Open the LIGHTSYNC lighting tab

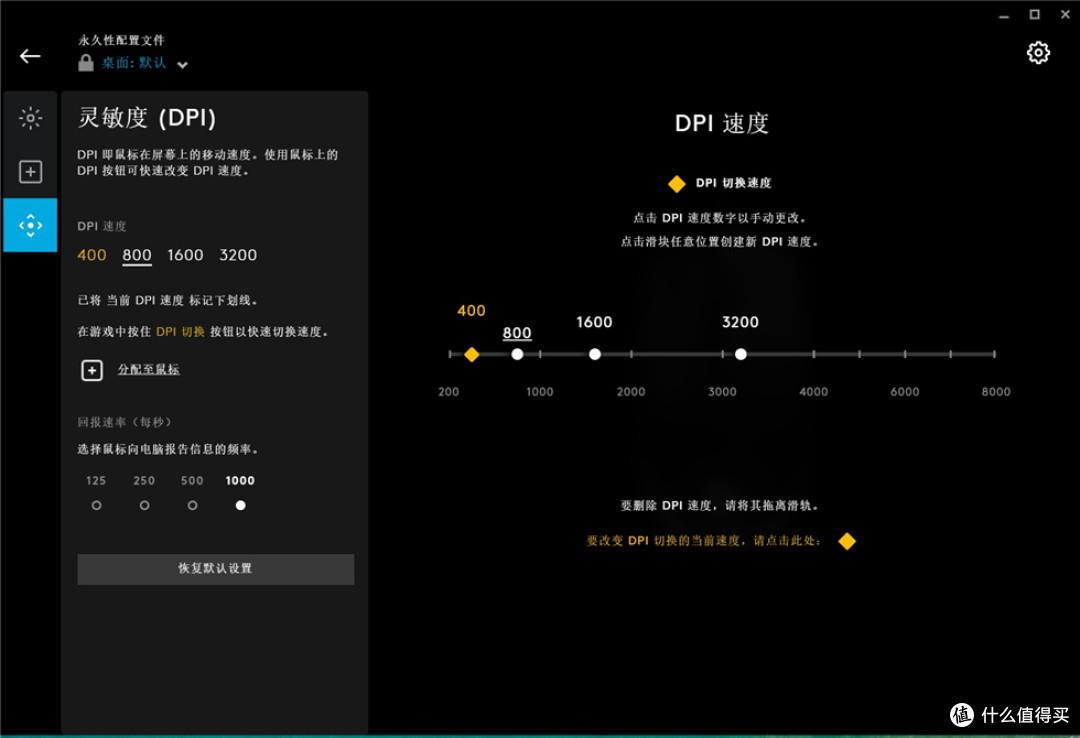(x=30, y=118)
